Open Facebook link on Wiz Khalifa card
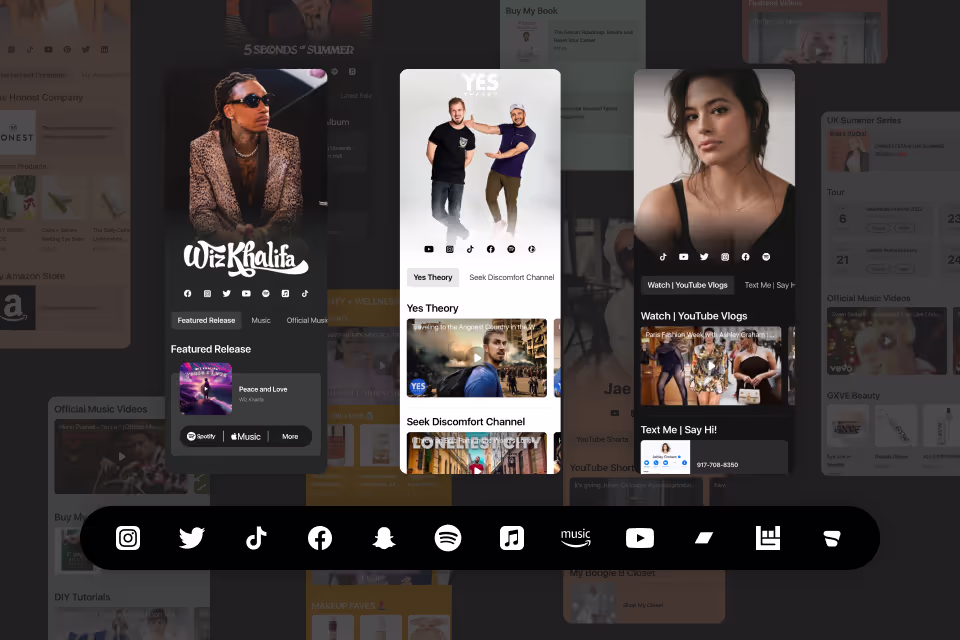The image size is (960, 640). [x=187, y=293]
